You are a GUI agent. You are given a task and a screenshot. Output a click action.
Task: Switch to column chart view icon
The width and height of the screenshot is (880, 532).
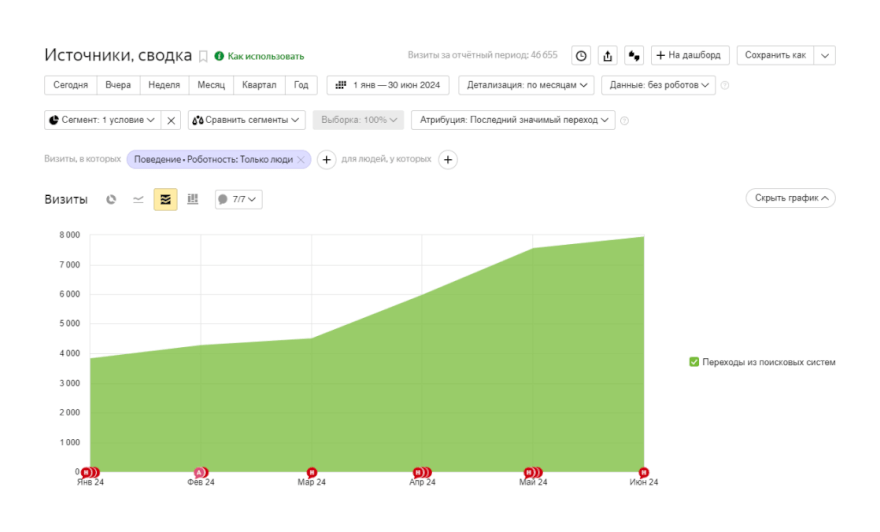tap(193, 199)
